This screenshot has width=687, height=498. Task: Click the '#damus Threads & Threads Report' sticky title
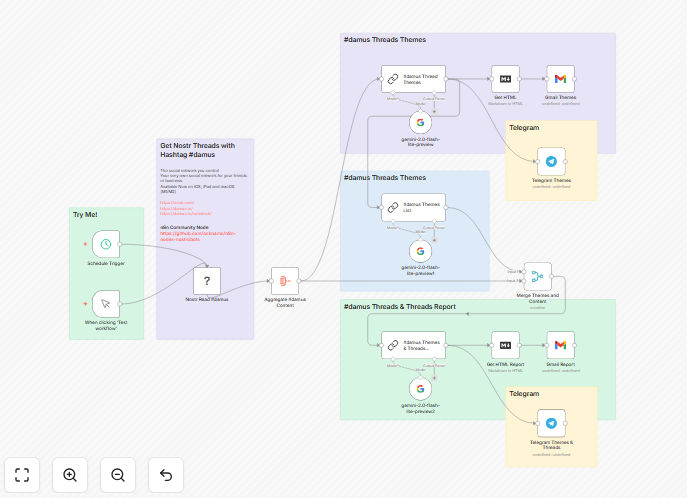click(x=400, y=307)
